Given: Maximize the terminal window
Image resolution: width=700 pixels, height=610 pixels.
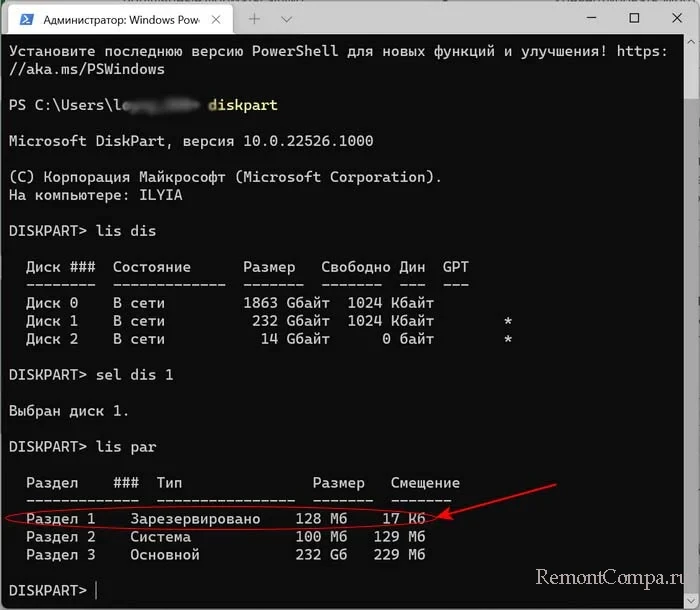Looking at the screenshot, I should point(634,18).
